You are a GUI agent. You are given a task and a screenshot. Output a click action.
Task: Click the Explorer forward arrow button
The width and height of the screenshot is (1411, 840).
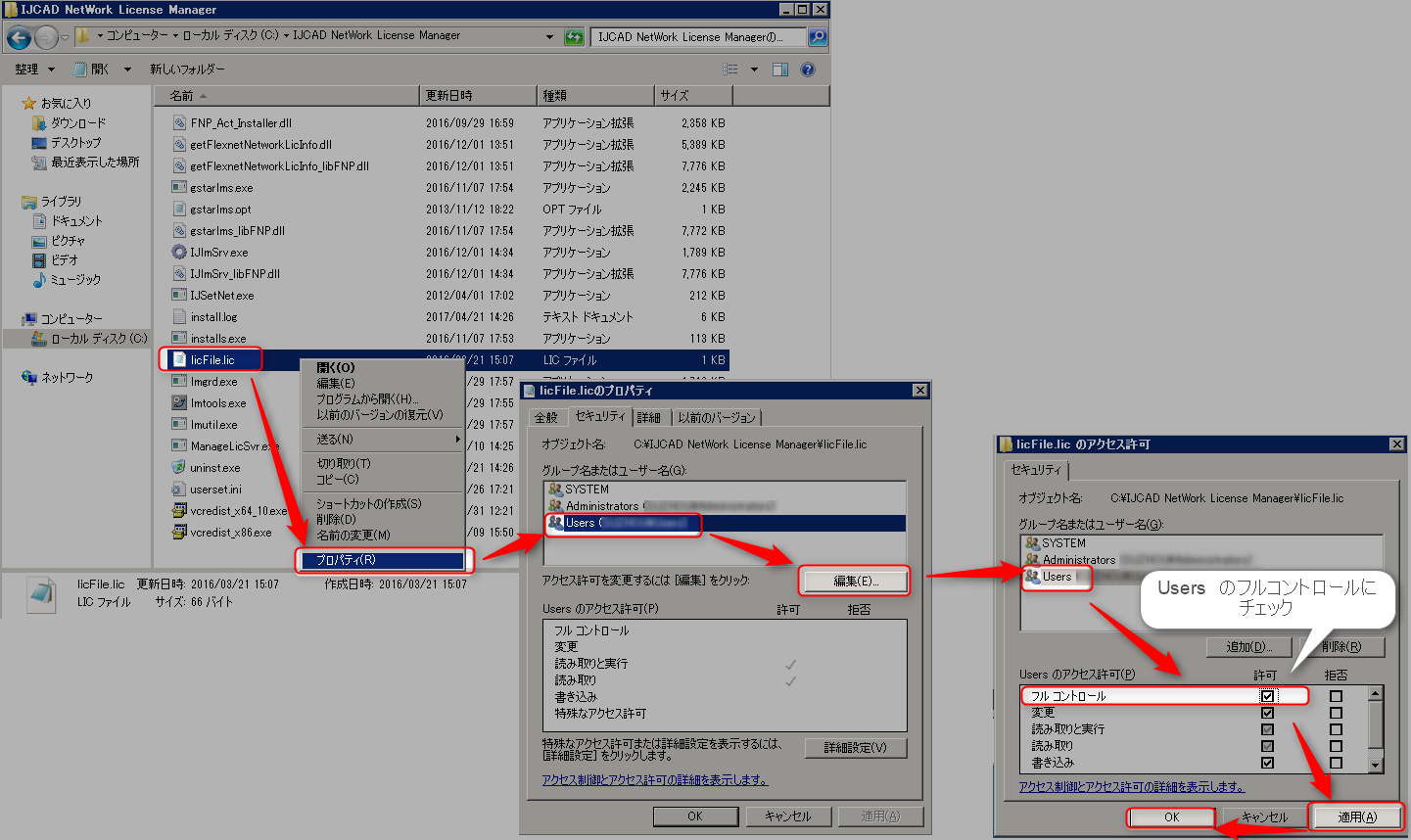coord(46,38)
